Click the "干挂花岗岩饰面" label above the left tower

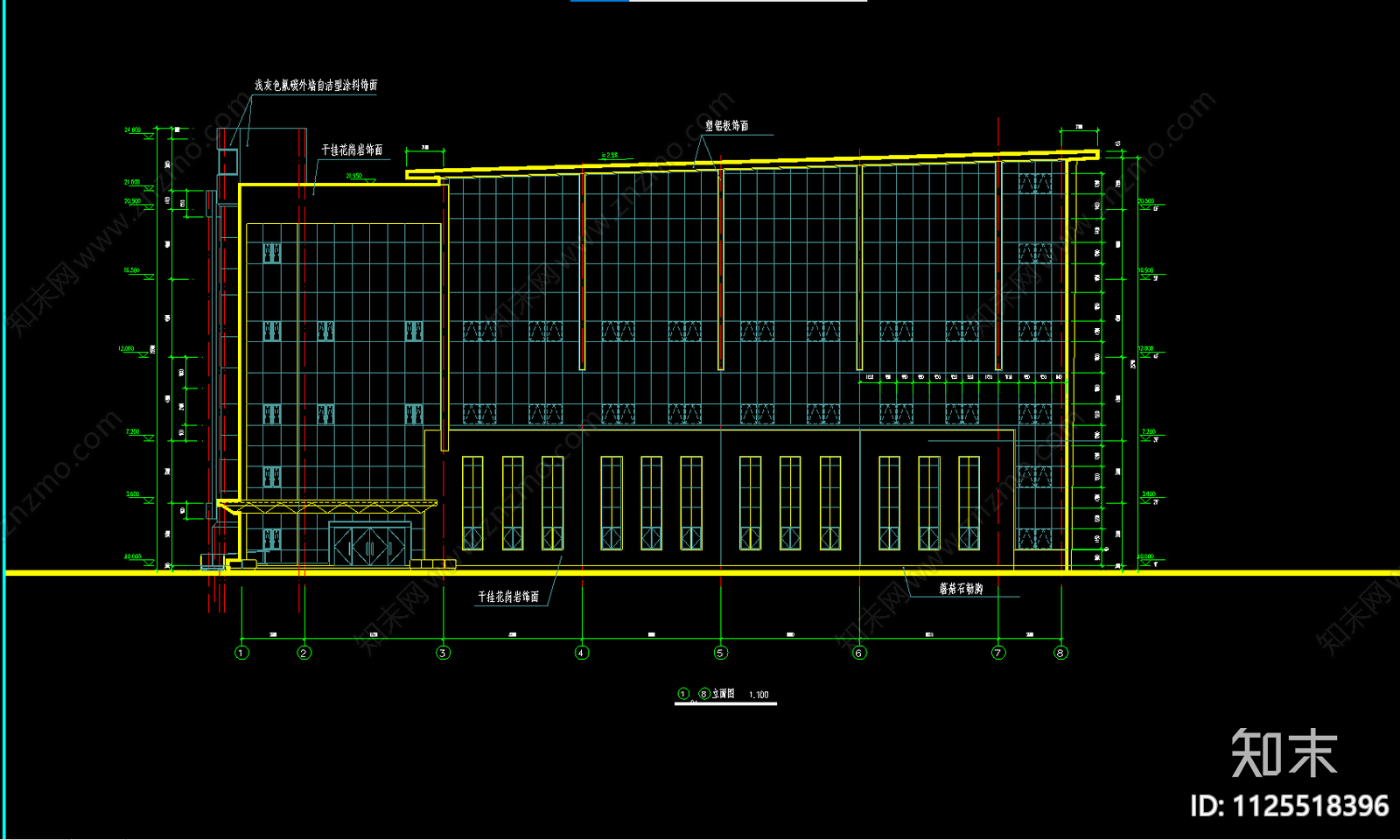coord(352,150)
